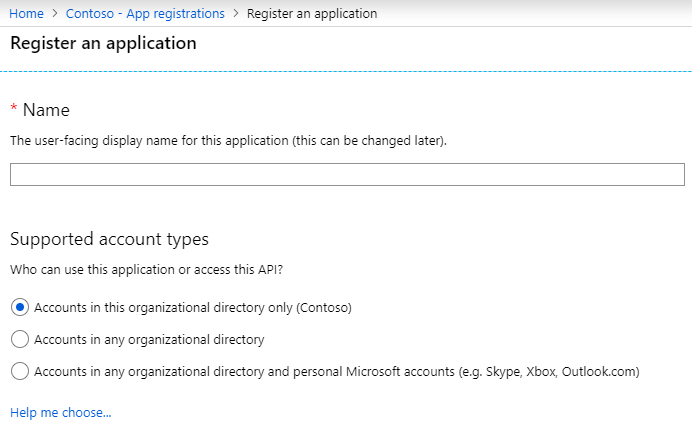Click the red required asterisk beside Name
Image resolution: width=692 pixels, height=427 pixels.
(x=14, y=109)
